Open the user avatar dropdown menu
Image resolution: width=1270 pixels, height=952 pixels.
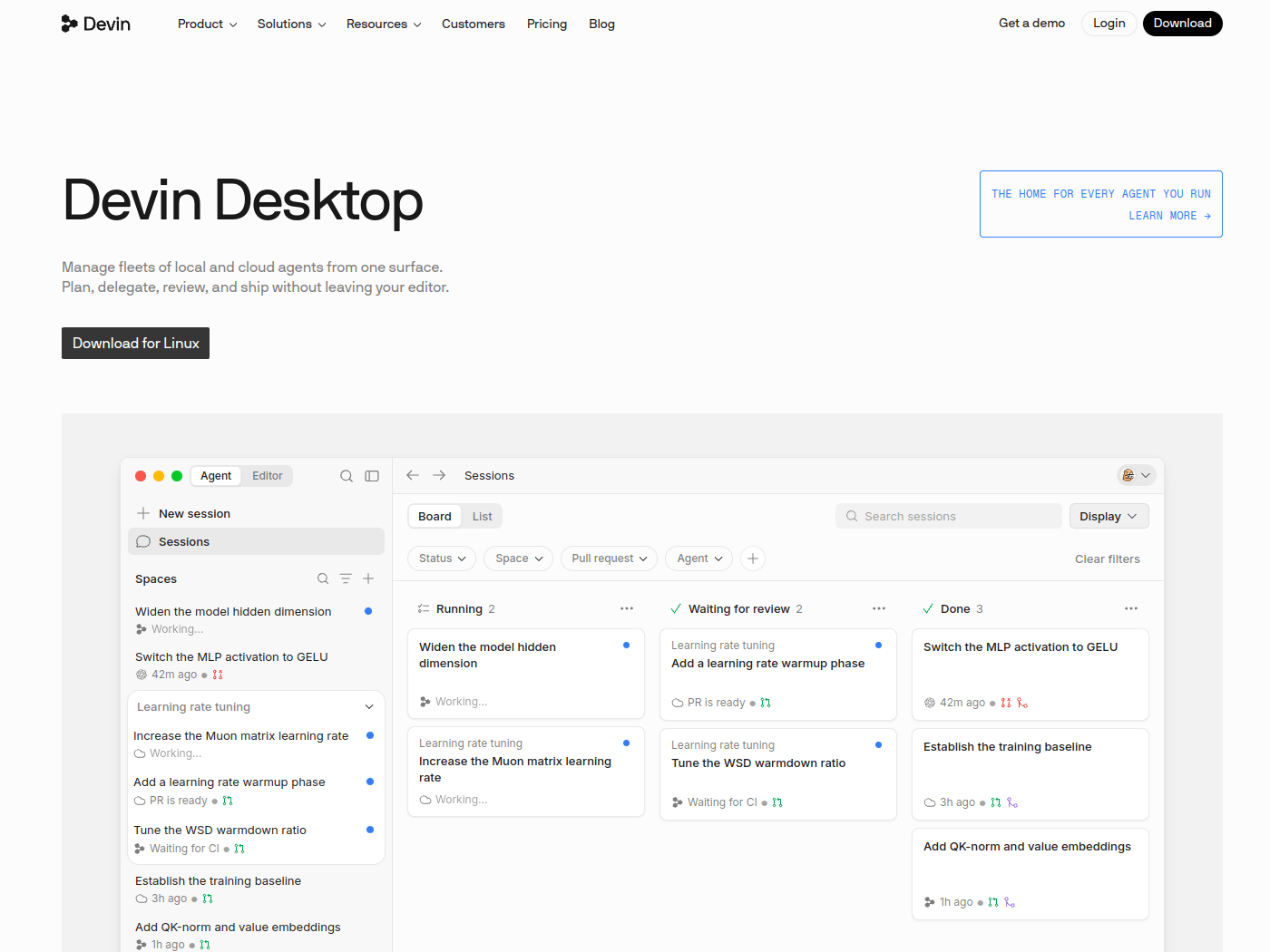coord(1136,475)
